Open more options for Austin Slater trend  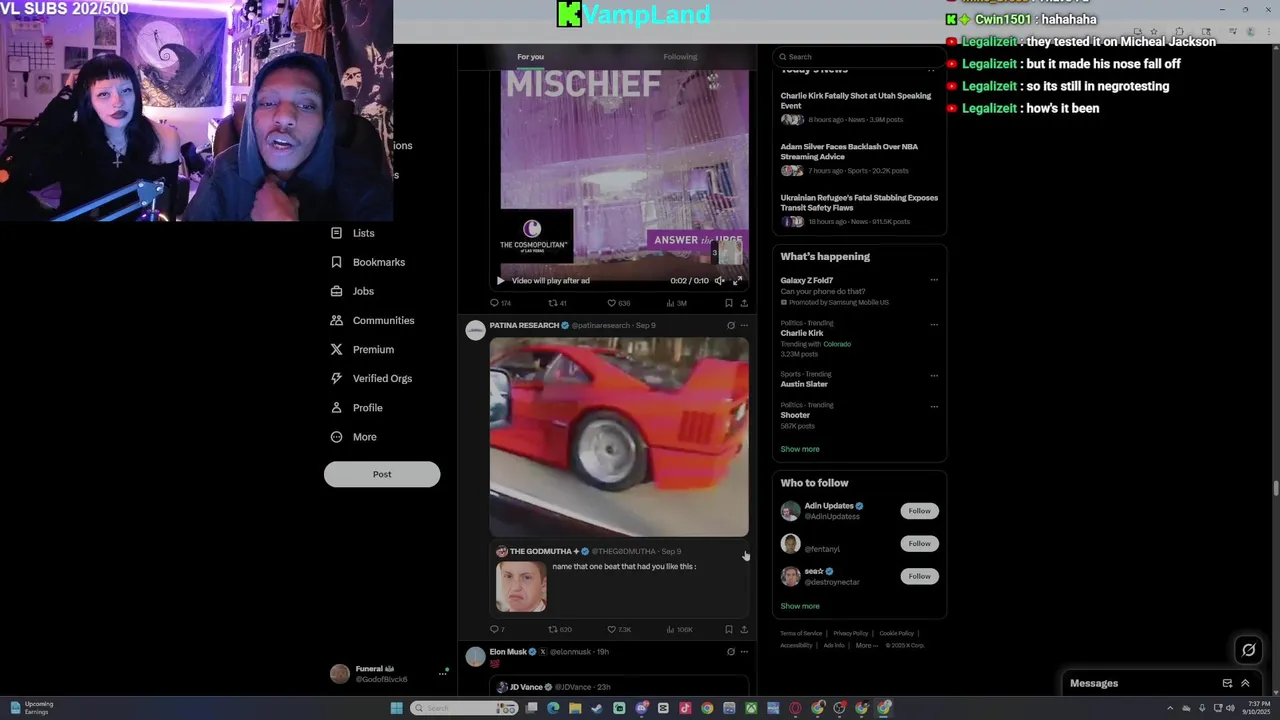coord(934,375)
